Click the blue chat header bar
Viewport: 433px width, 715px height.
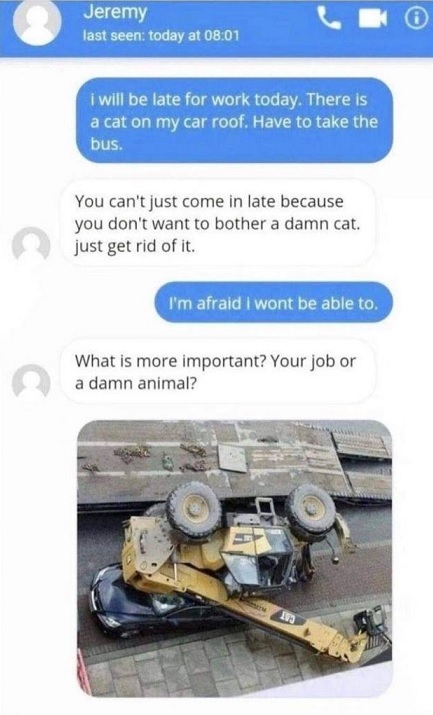[216, 27]
